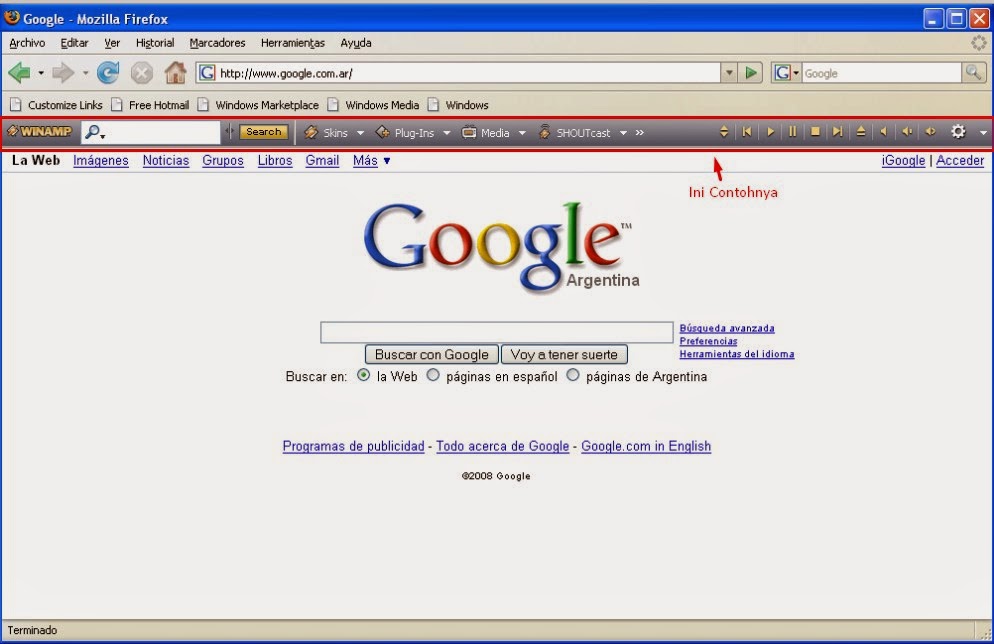994x644 pixels.
Task: Click the 'Buscar con Google' button
Action: (x=430, y=354)
